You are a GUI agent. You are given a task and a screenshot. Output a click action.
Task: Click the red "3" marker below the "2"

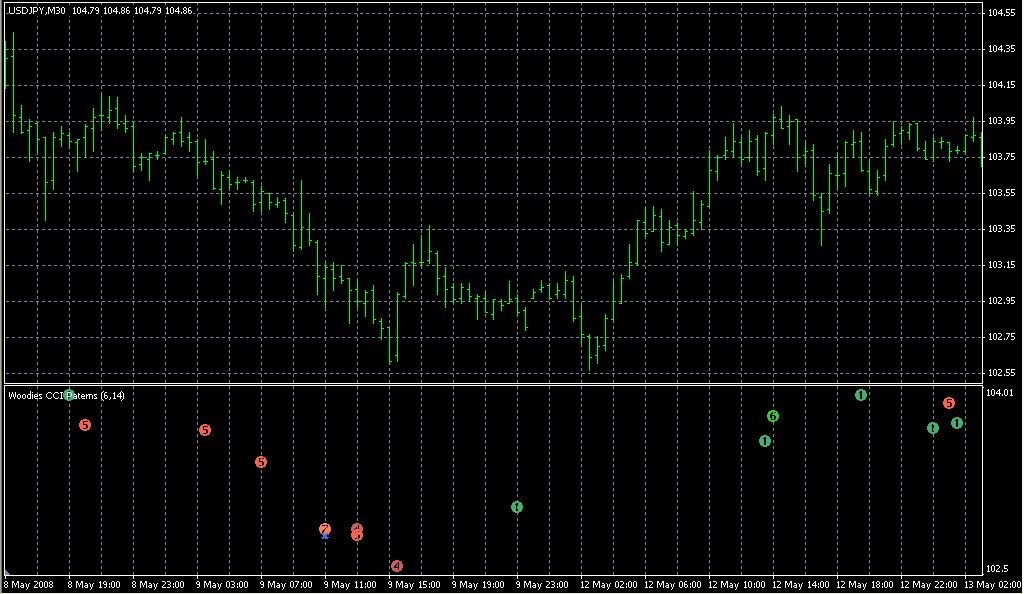point(355,537)
